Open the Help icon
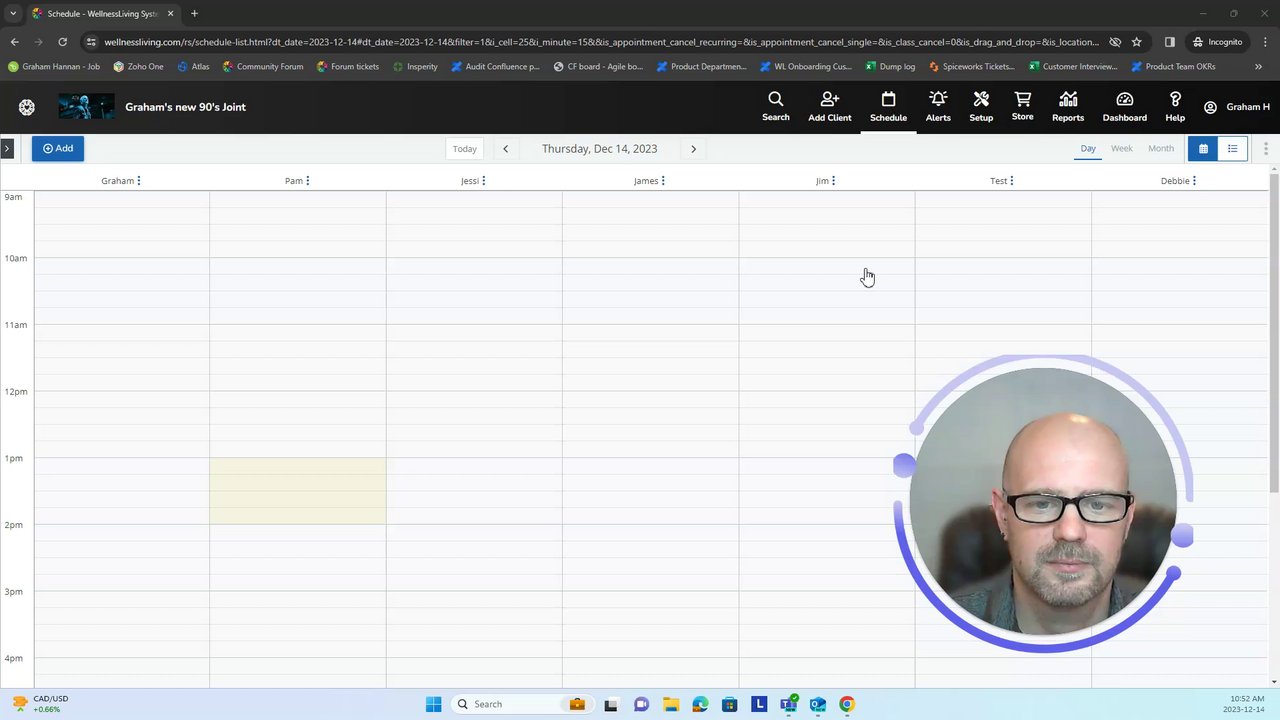This screenshot has height=720, width=1280. (x=1175, y=106)
